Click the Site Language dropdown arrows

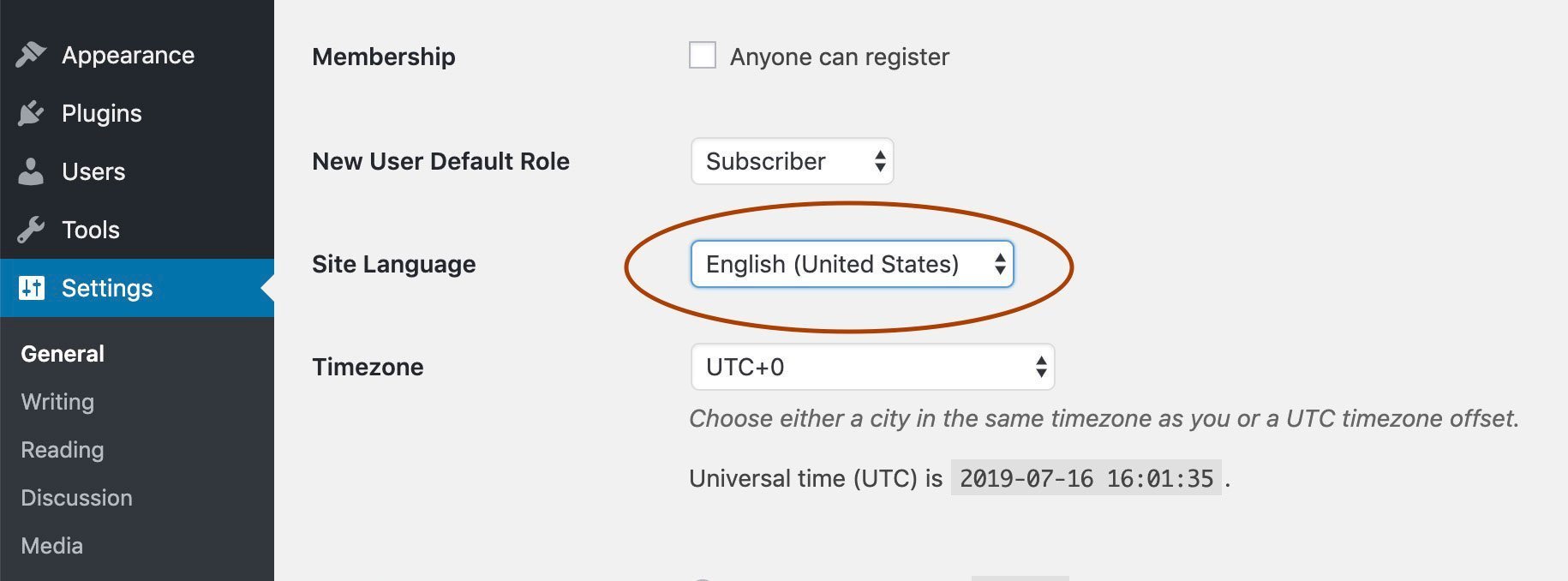(x=999, y=264)
